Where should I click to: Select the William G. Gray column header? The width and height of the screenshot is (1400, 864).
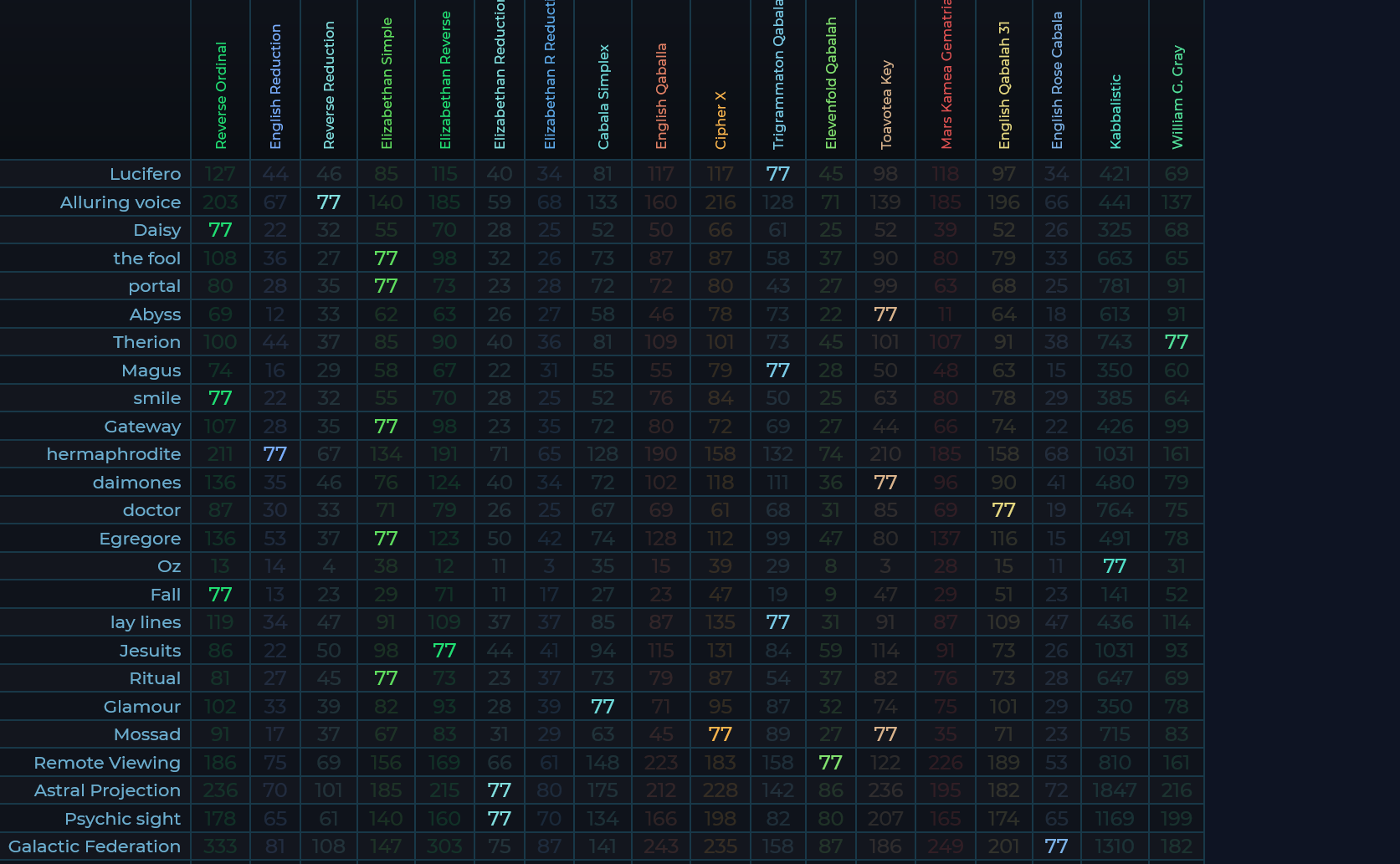coord(1177,97)
